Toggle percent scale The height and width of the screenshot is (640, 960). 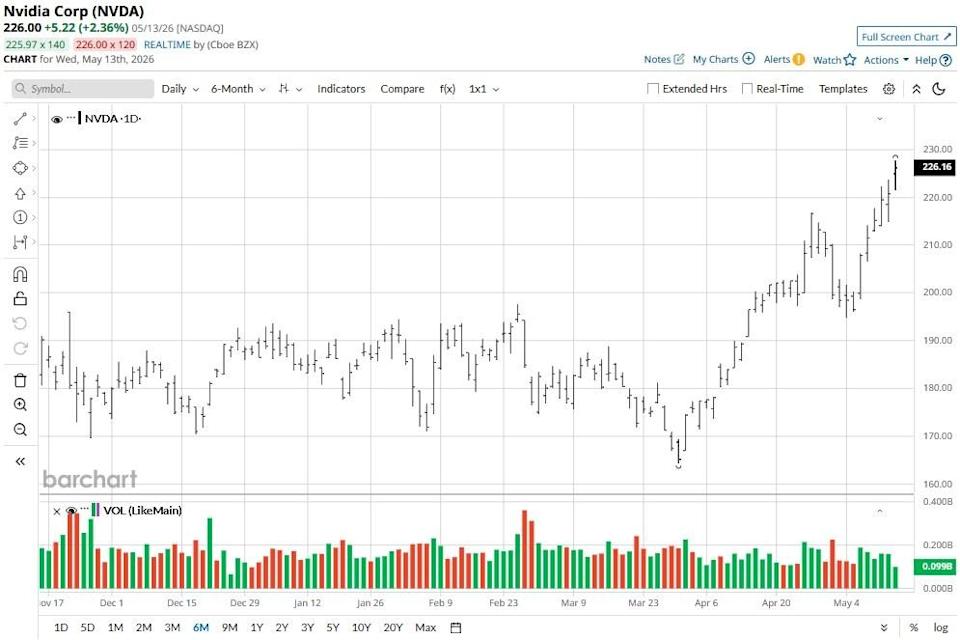913,628
